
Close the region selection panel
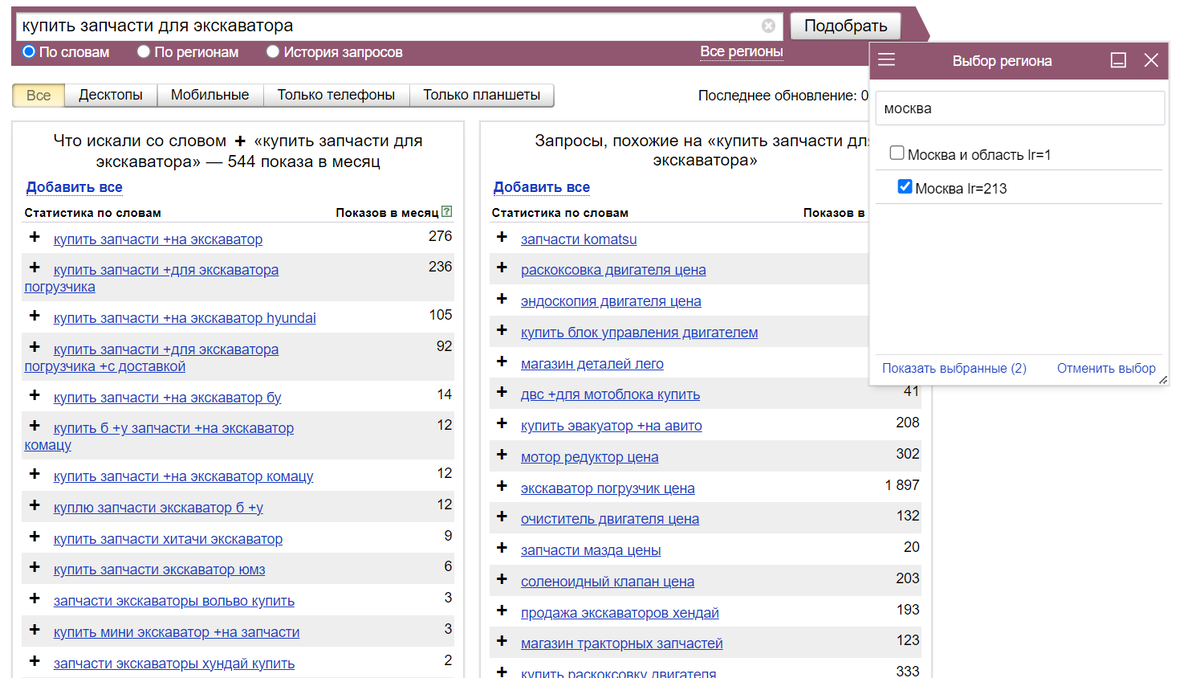tap(1151, 60)
